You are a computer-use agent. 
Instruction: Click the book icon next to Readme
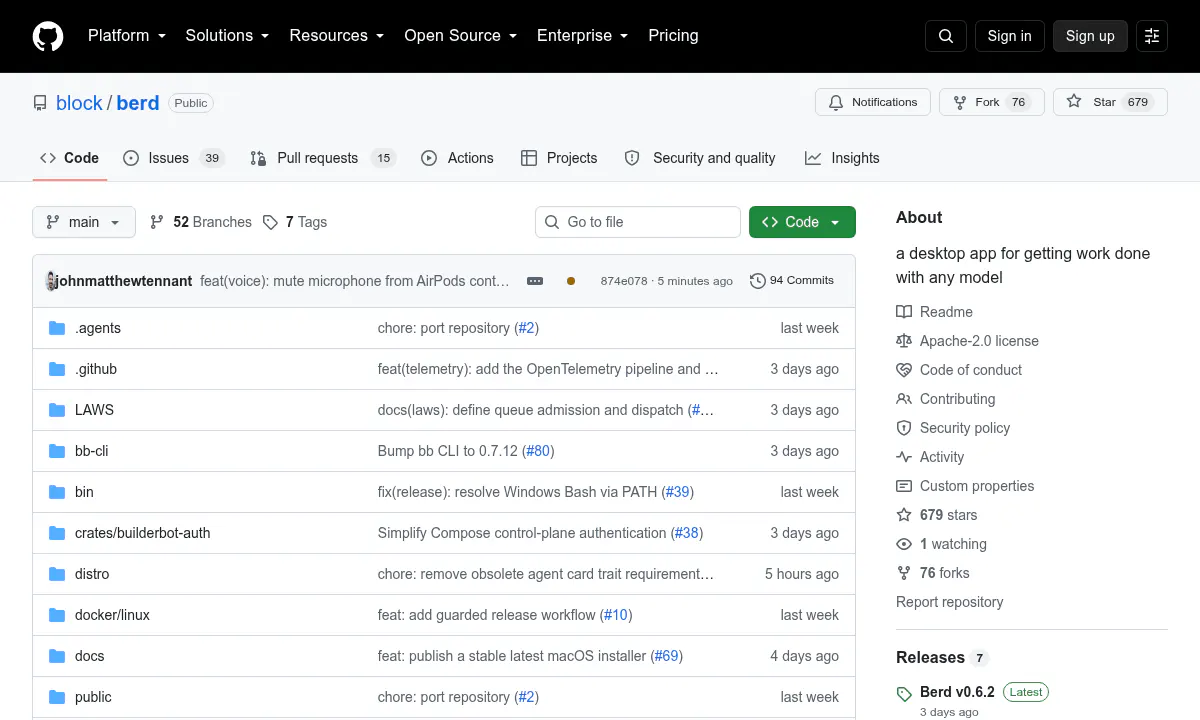coord(904,312)
